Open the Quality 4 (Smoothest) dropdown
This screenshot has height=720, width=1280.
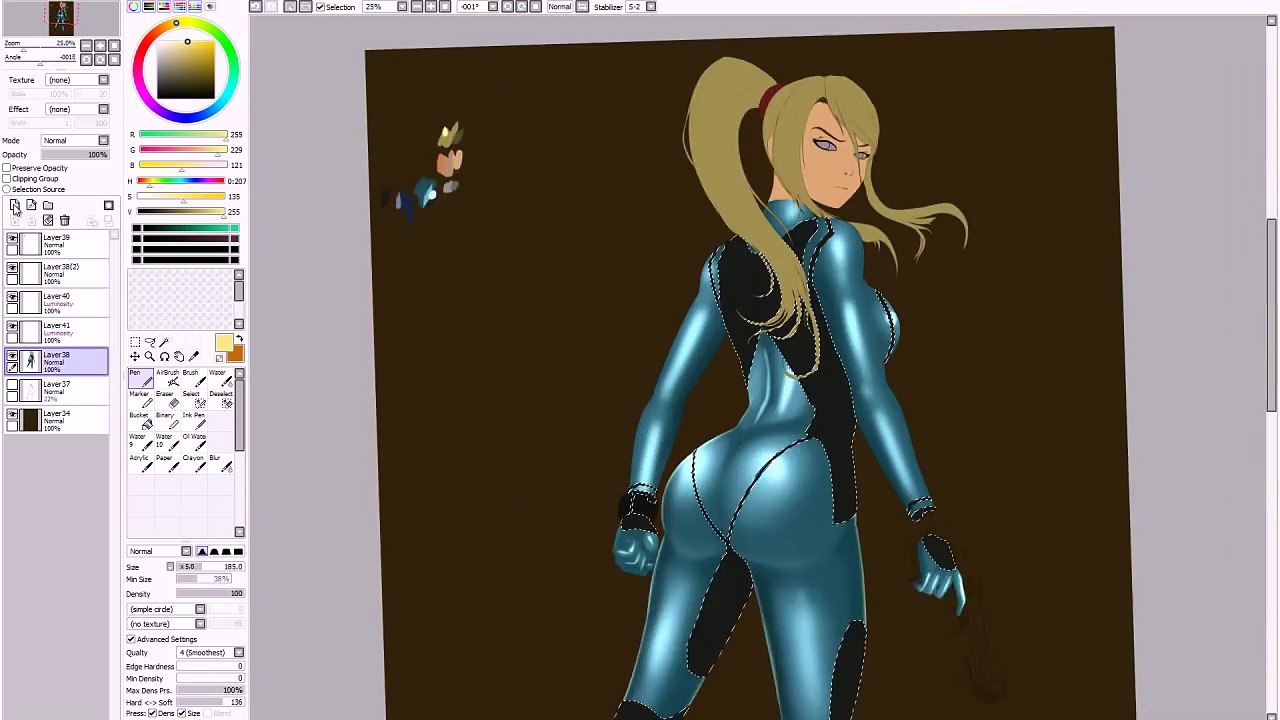pos(210,653)
